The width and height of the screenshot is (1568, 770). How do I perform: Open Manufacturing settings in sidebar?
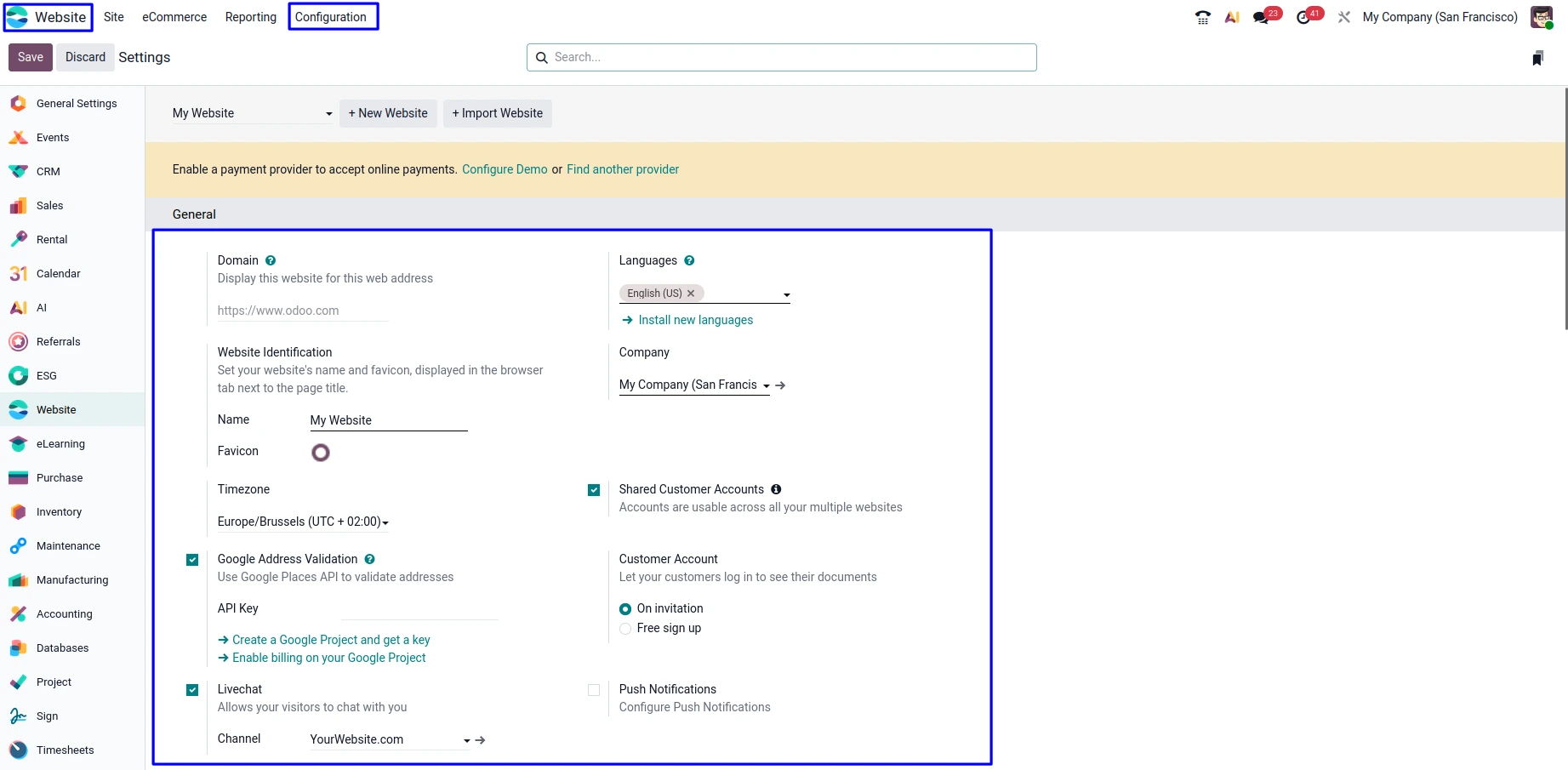(72, 579)
